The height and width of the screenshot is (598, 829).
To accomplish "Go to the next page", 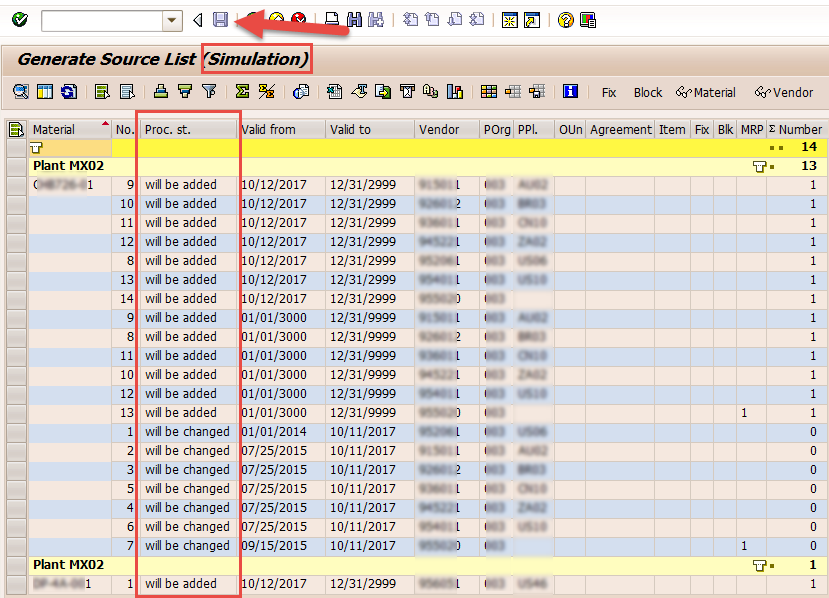I will [455, 20].
